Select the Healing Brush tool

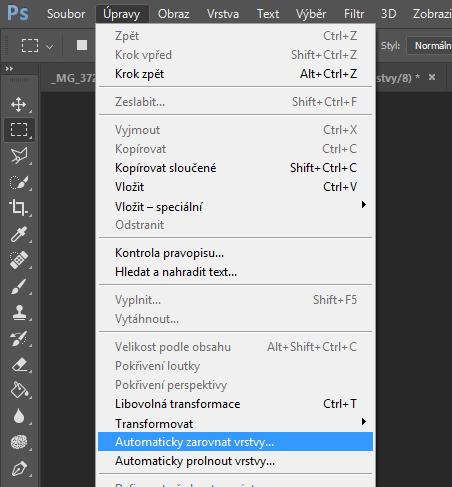pos(19,260)
